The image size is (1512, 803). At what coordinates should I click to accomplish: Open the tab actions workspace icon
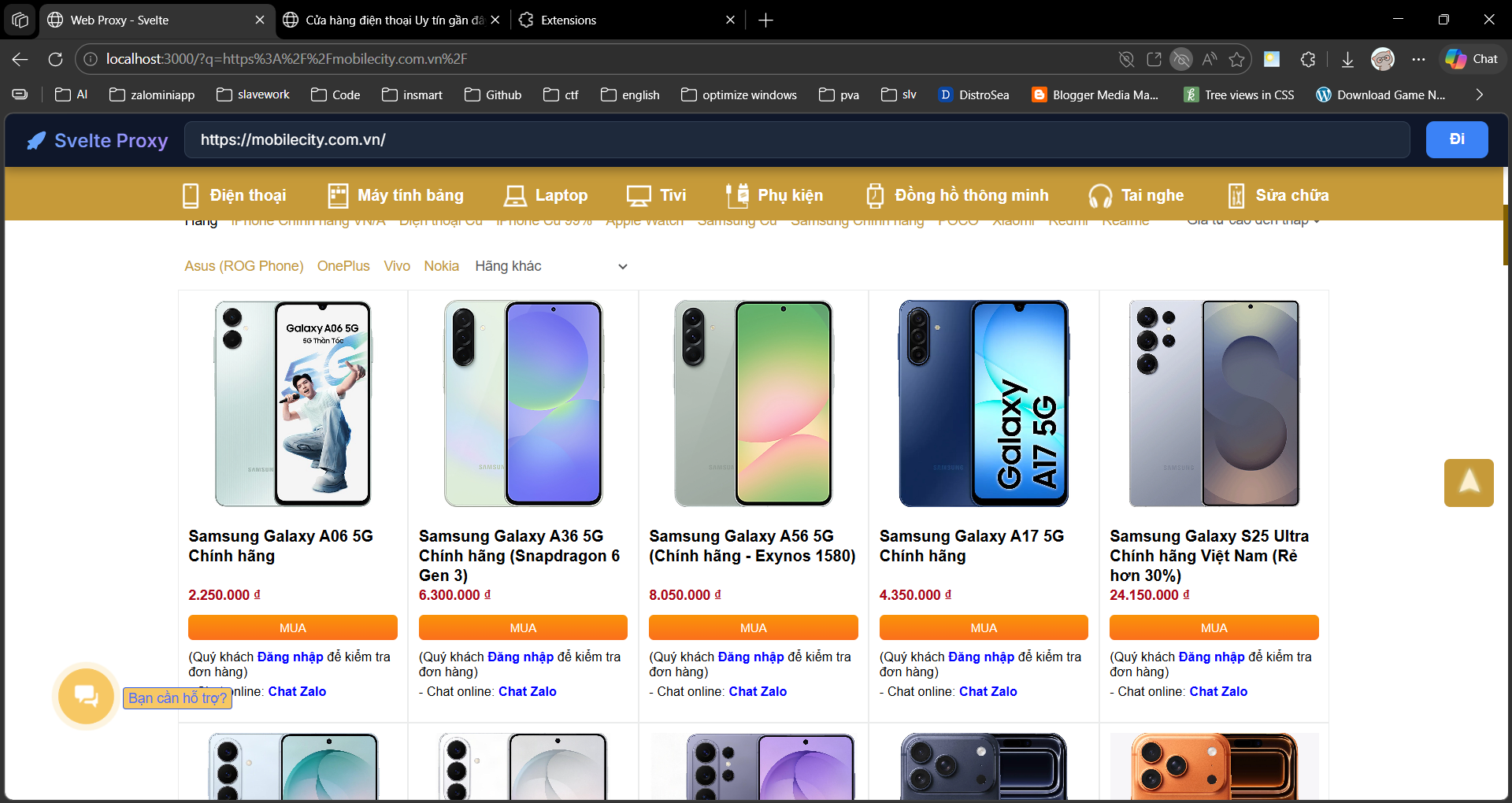pyautogui.click(x=20, y=20)
